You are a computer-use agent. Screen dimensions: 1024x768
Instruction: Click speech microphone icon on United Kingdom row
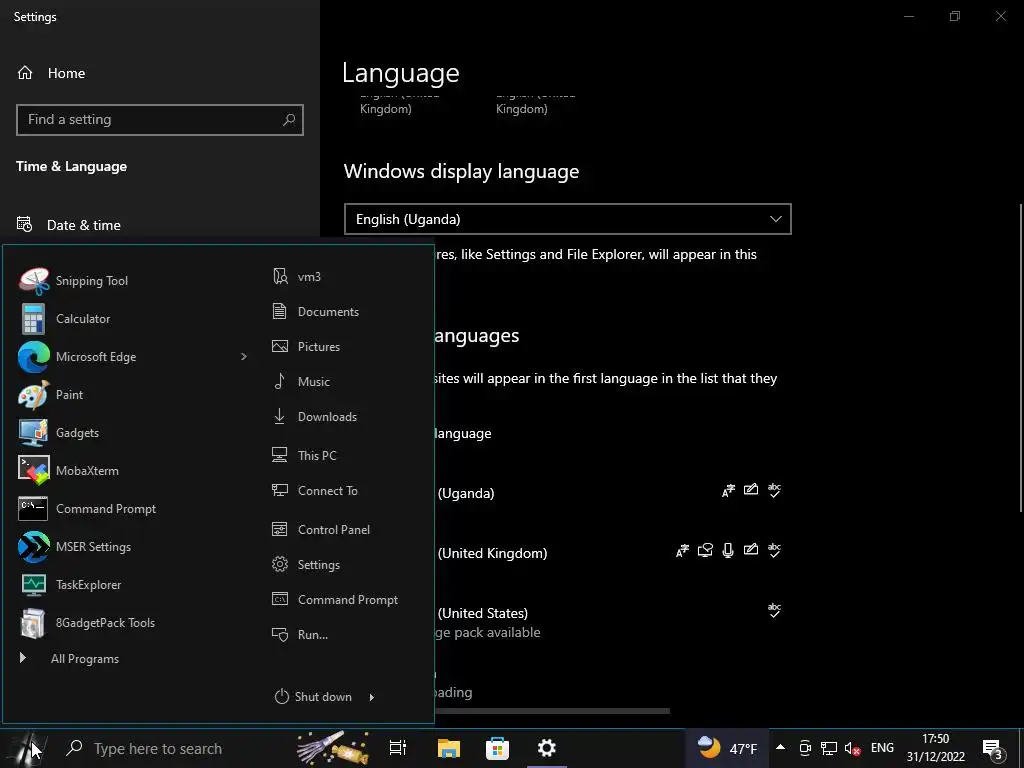pos(728,551)
